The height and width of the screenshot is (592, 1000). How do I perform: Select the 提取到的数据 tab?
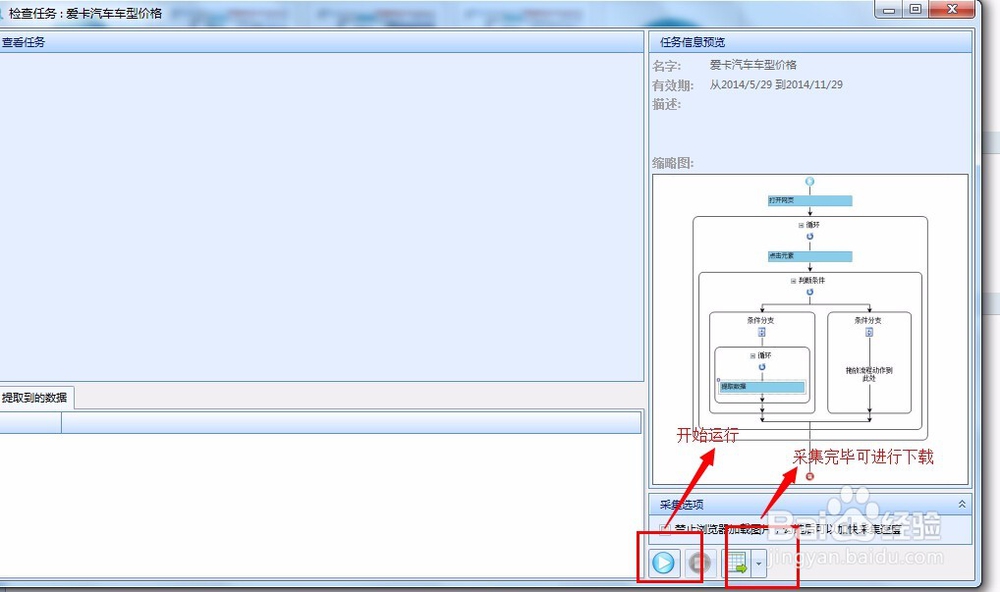(x=35, y=397)
